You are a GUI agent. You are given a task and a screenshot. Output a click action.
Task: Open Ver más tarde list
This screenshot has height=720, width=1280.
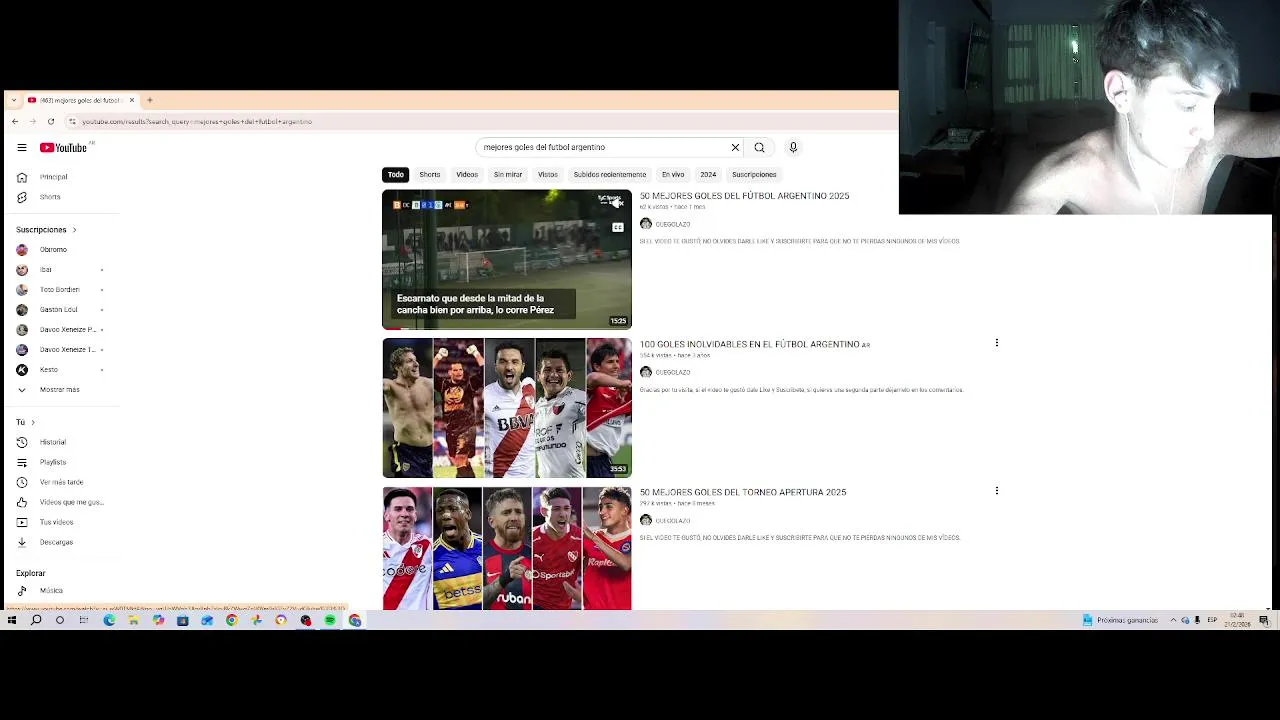[x=61, y=482]
